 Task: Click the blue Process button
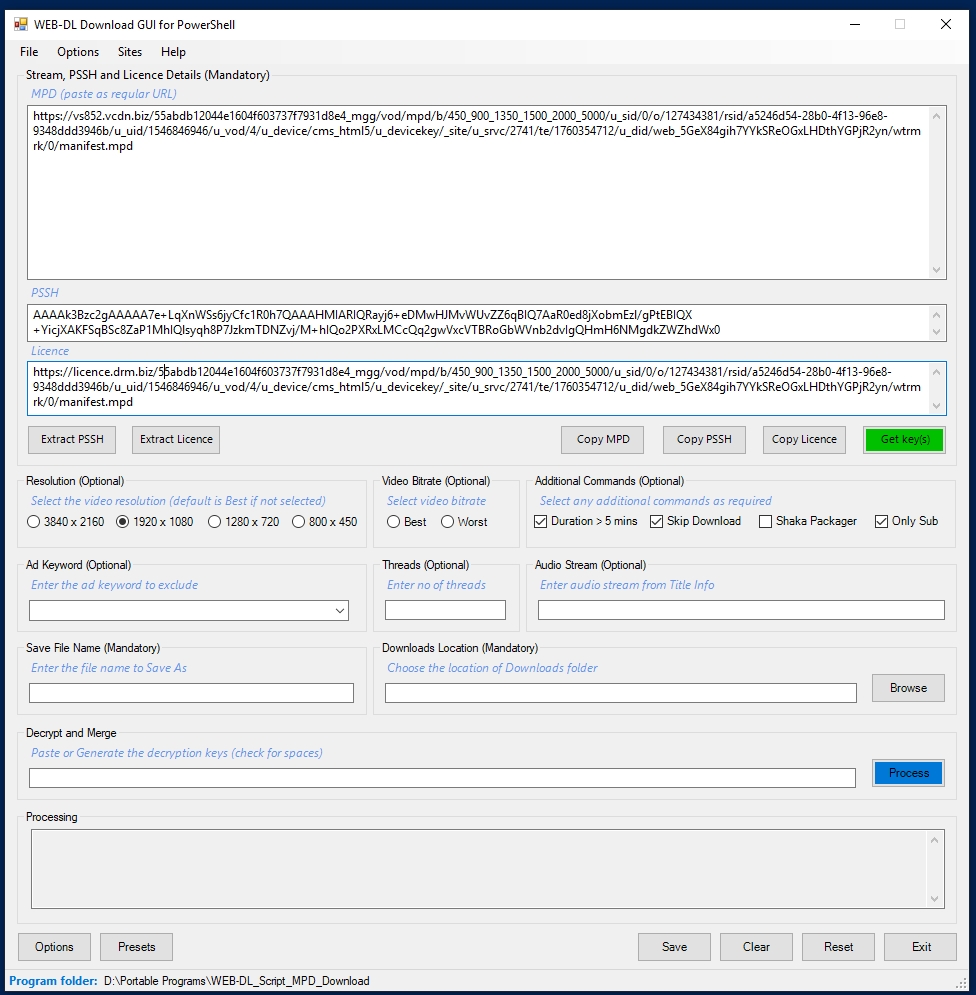pyautogui.click(x=908, y=773)
